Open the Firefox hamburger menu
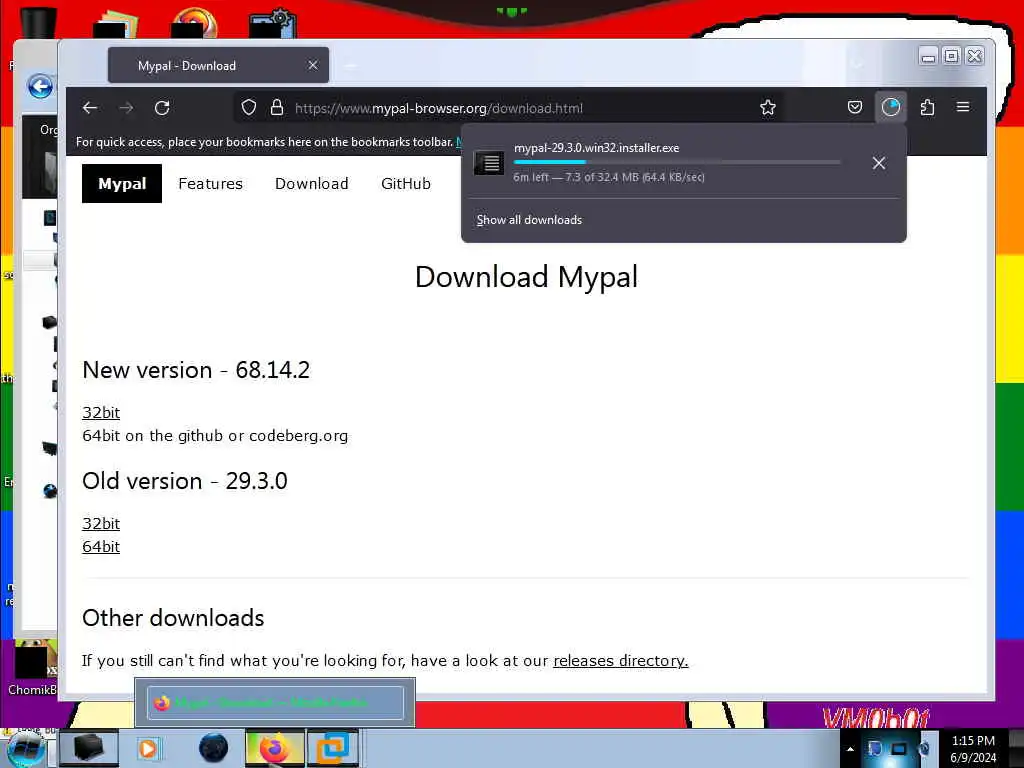Image resolution: width=1024 pixels, height=768 pixels. [x=963, y=107]
